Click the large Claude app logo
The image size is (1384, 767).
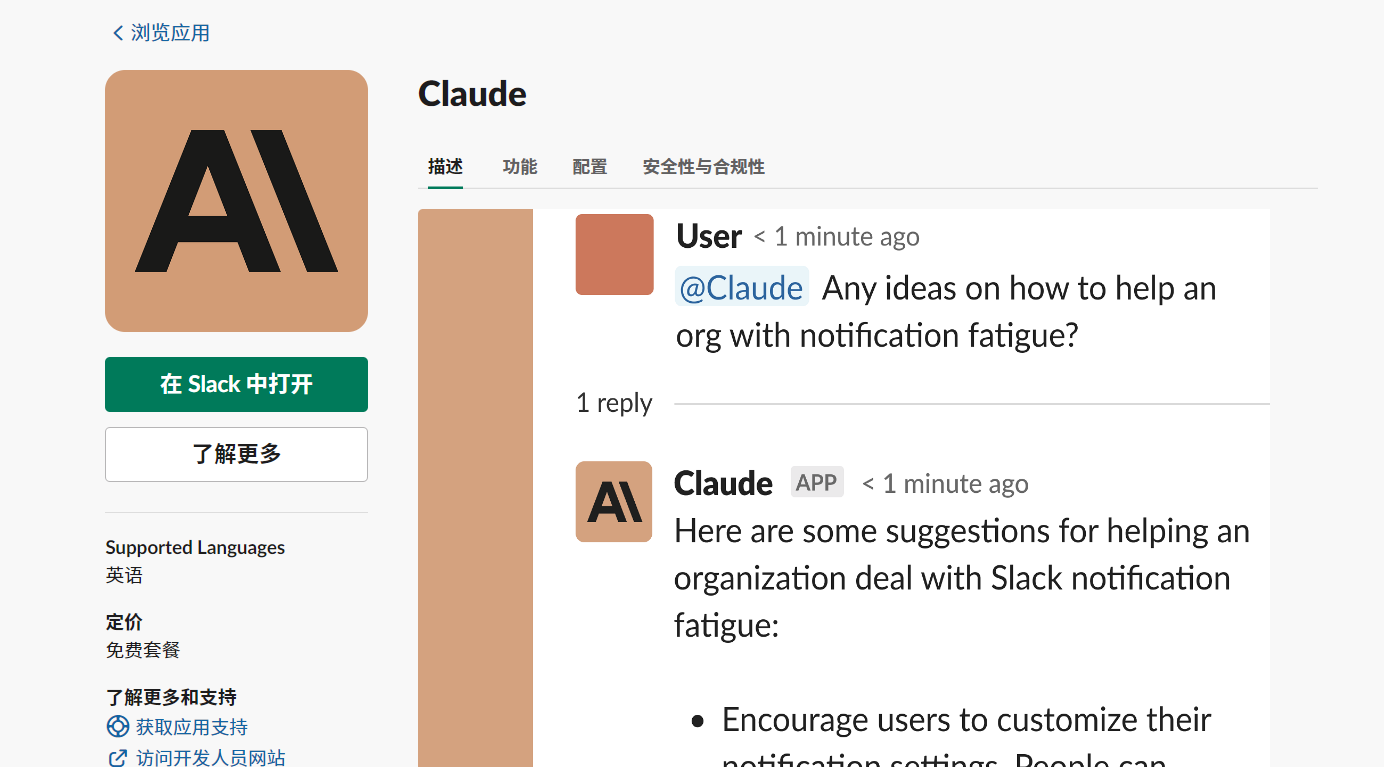[236, 201]
